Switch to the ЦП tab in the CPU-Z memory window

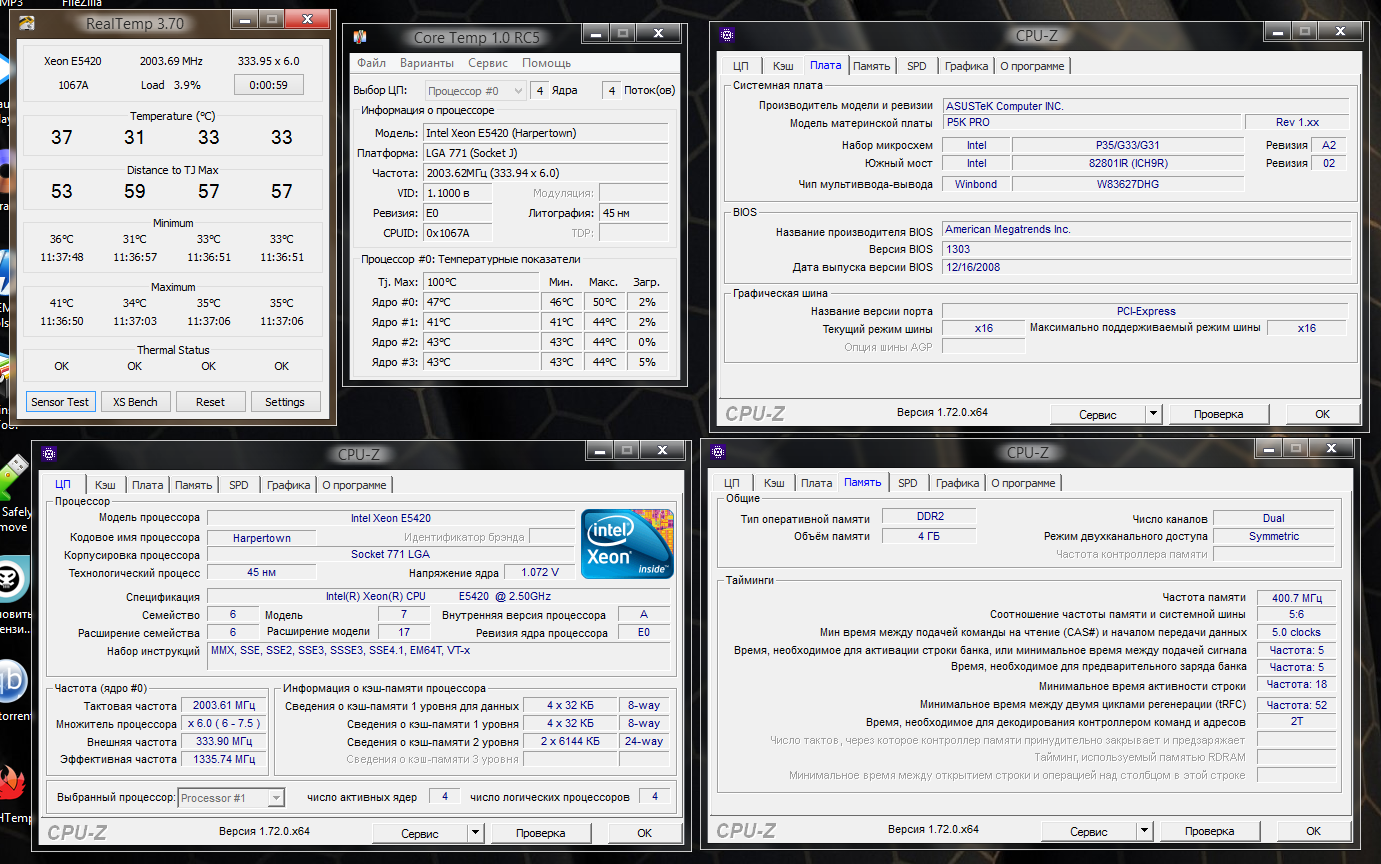coord(732,483)
